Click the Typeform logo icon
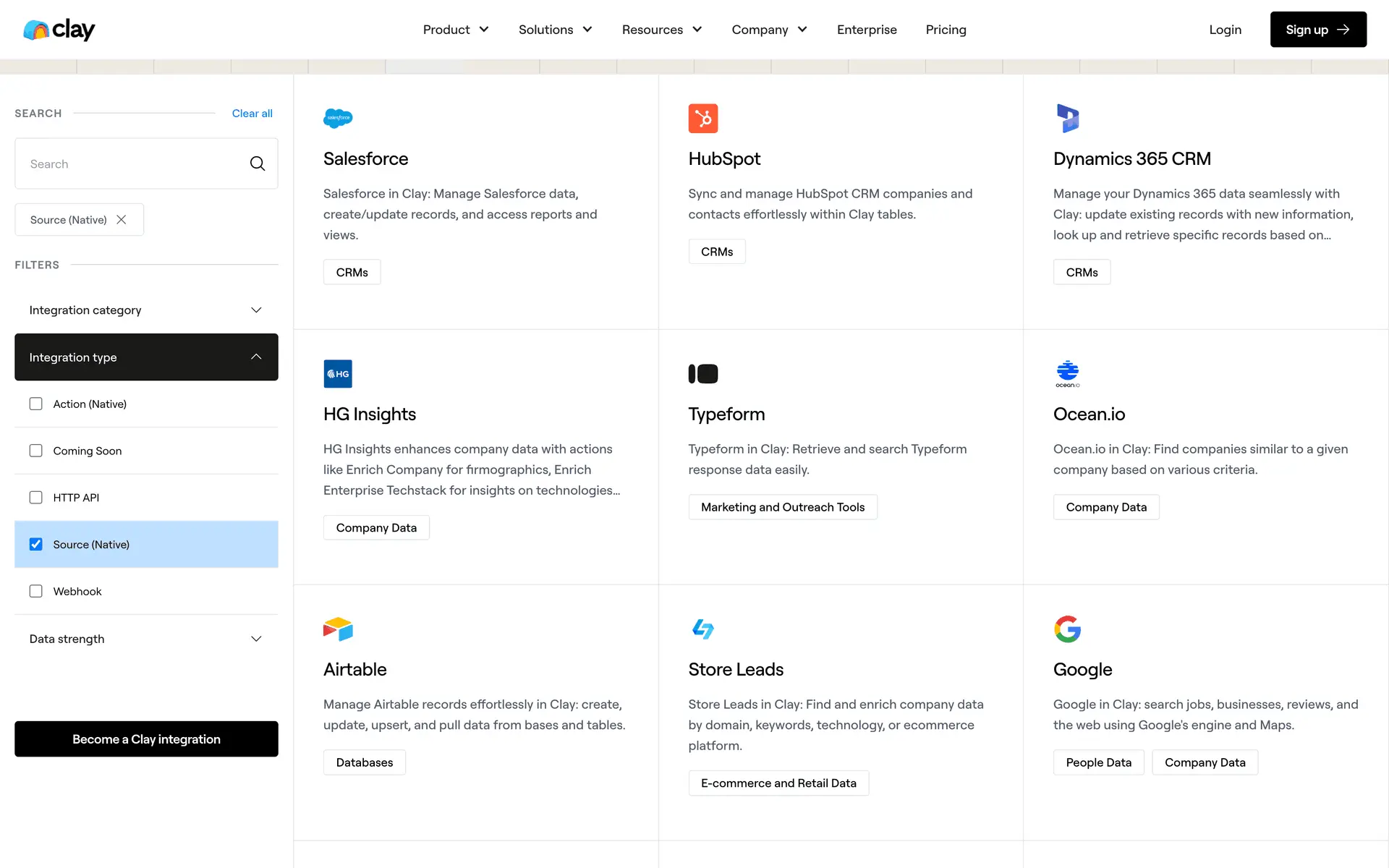This screenshot has height=868, width=1389. [x=702, y=374]
